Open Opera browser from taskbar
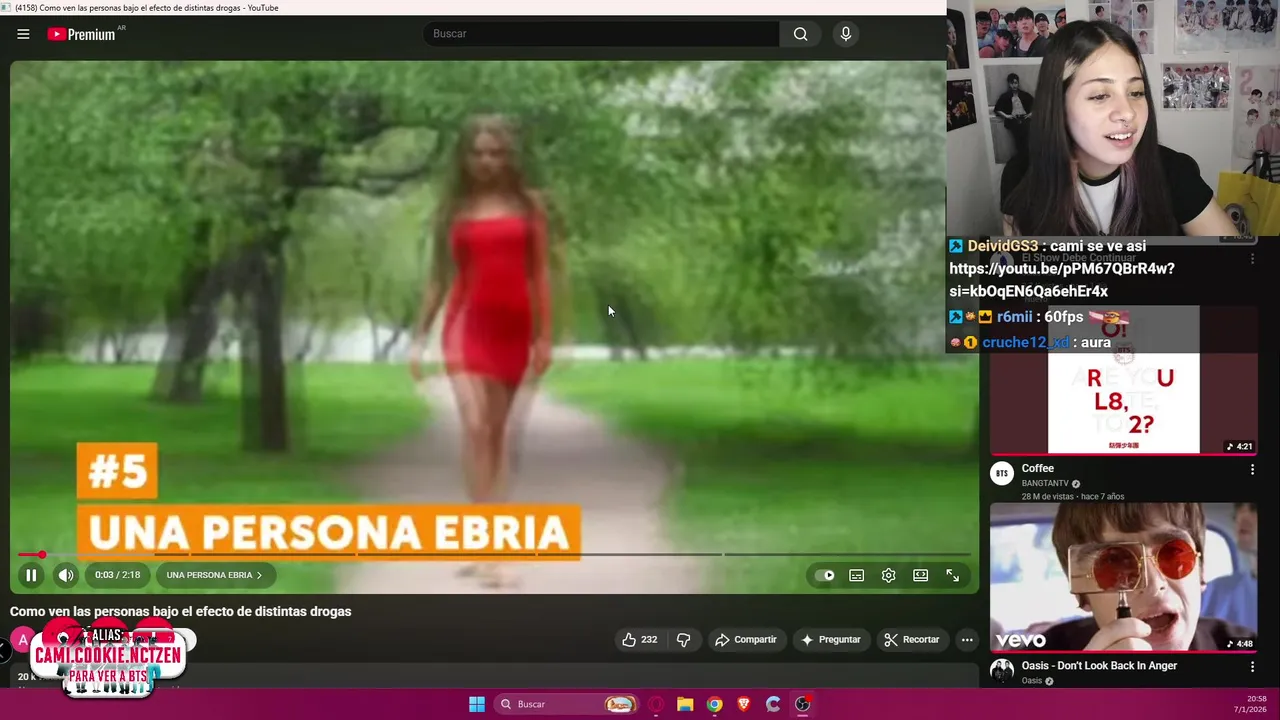The height and width of the screenshot is (720, 1280). [x=656, y=704]
